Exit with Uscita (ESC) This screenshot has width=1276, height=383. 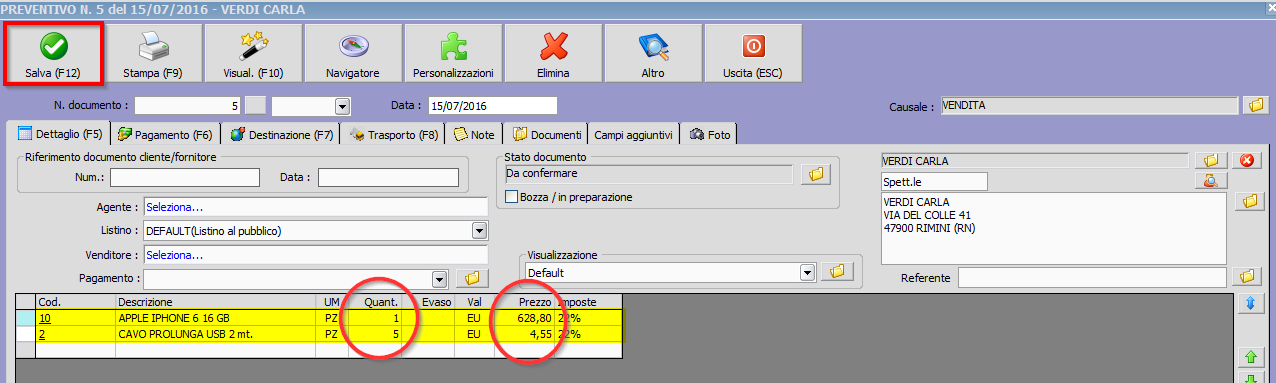[x=753, y=53]
